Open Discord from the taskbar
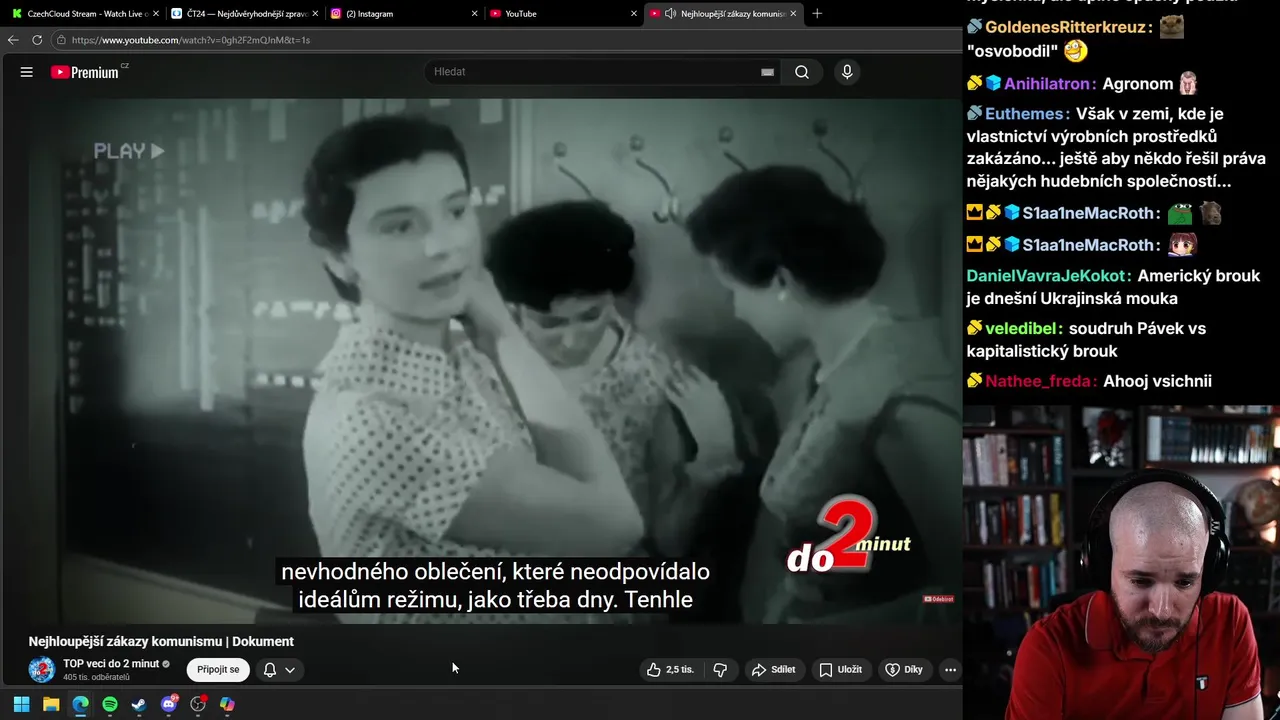The height and width of the screenshot is (720, 1280). (169, 704)
